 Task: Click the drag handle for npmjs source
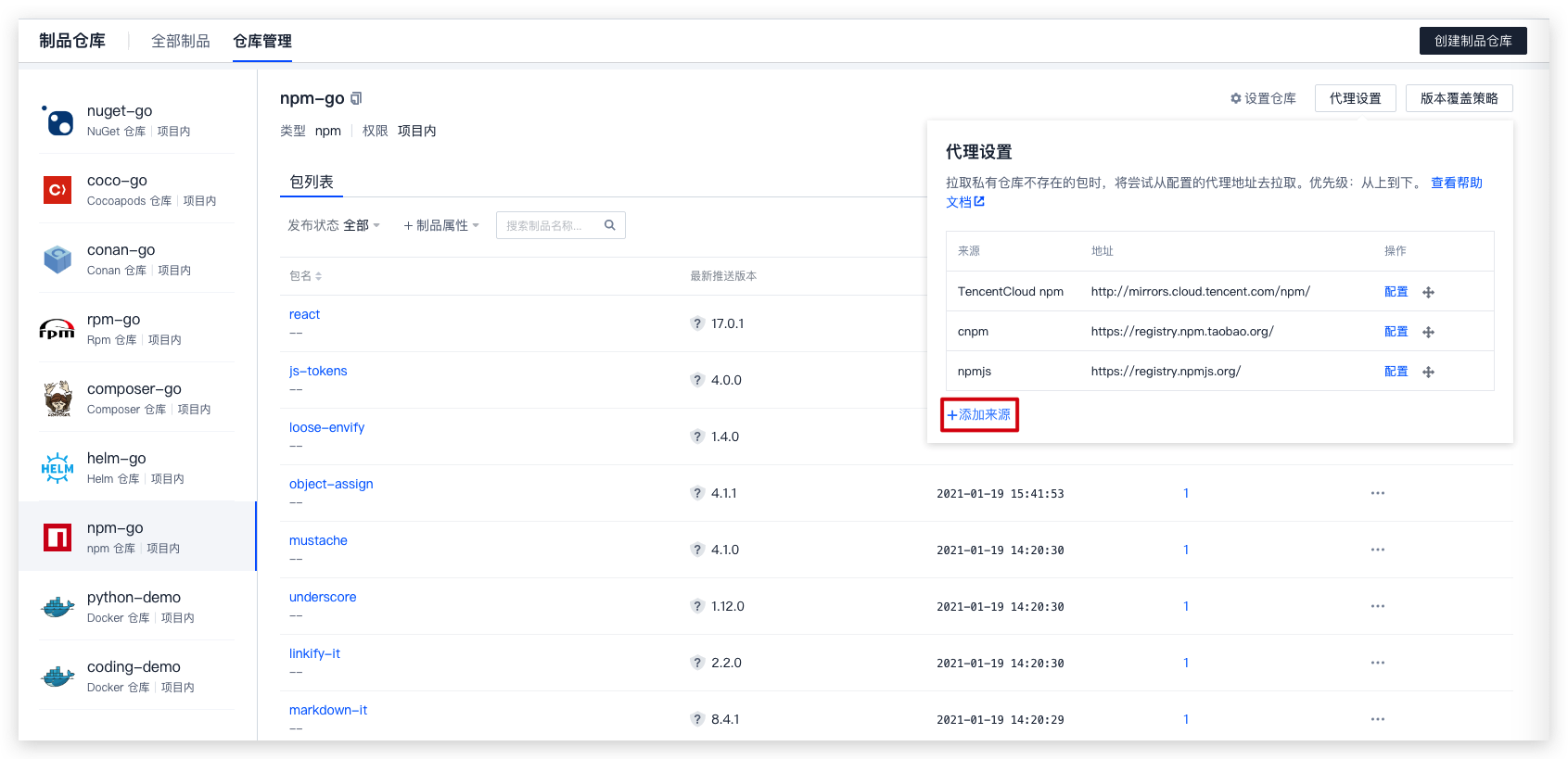pyautogui.click(x=1428, y=372)
